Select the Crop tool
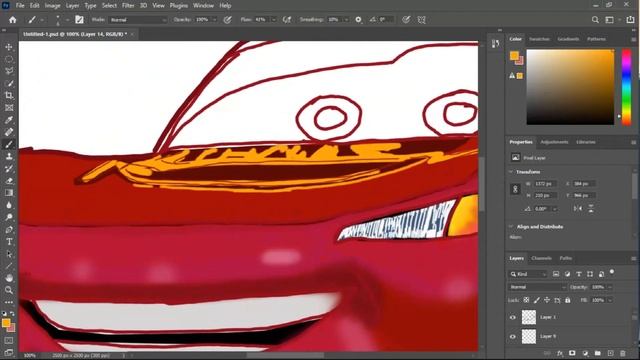The height and width of the screenshot is (360, 640). click(x=9, y=96)
